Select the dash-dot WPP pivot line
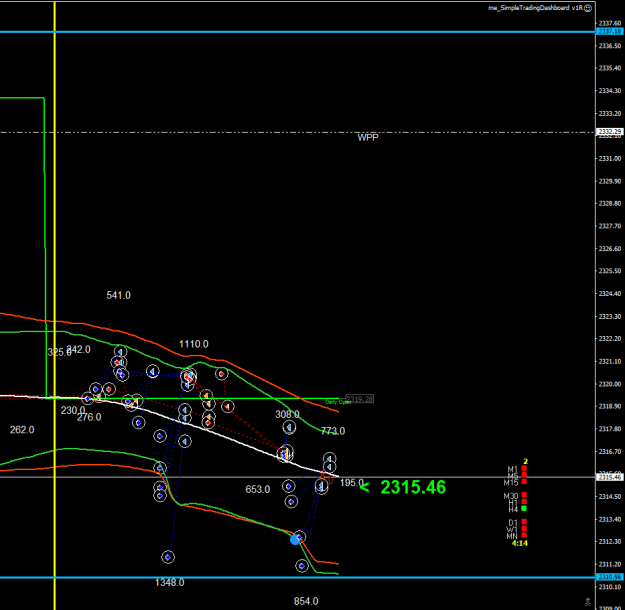The image size is (625, 610). pyautogui.click(x=298, y=132)
